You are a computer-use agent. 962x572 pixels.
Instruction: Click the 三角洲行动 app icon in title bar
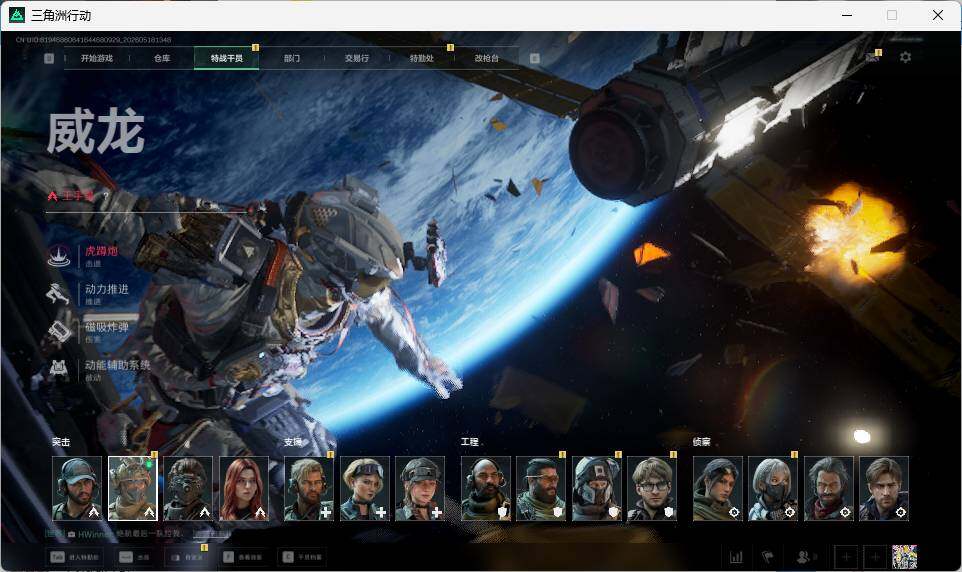click(x=17, y=15)
